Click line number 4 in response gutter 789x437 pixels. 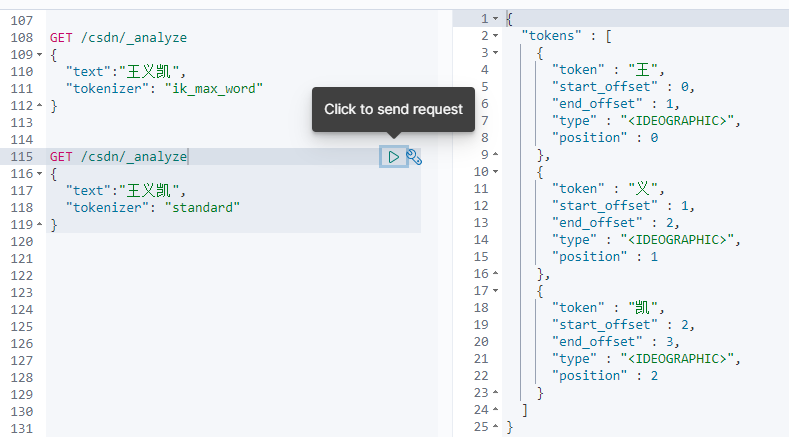point(485,69)
